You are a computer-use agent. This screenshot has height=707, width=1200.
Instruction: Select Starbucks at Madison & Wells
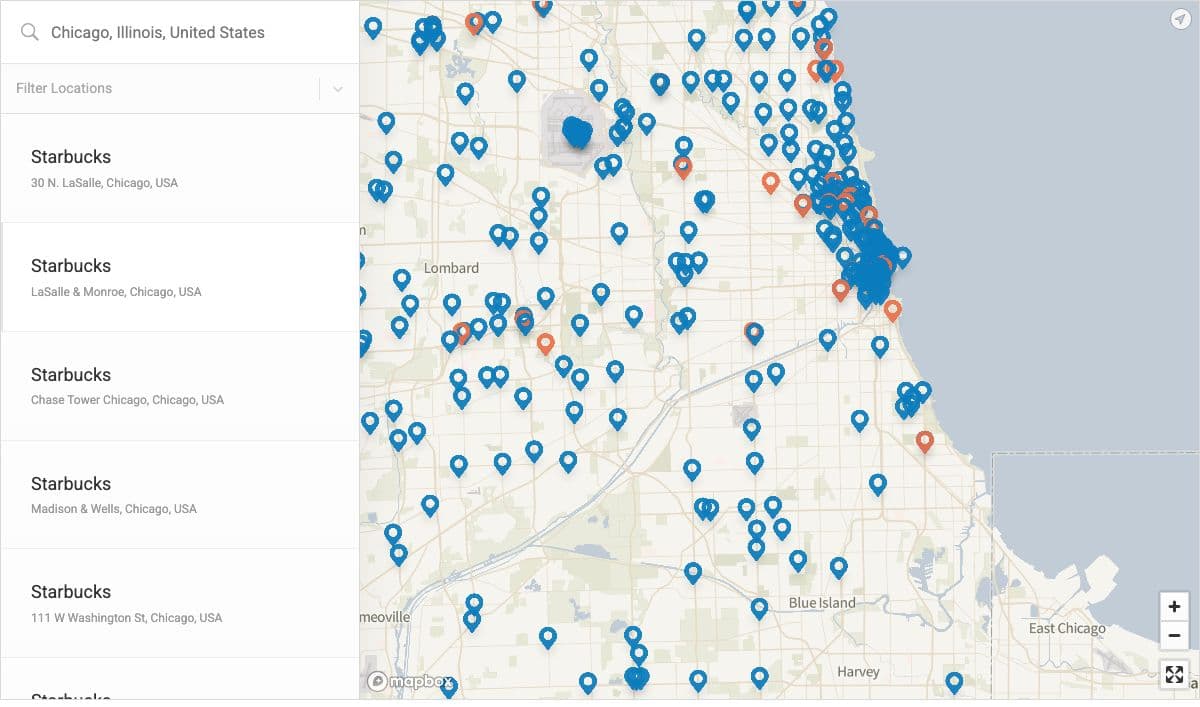[180, 494]
